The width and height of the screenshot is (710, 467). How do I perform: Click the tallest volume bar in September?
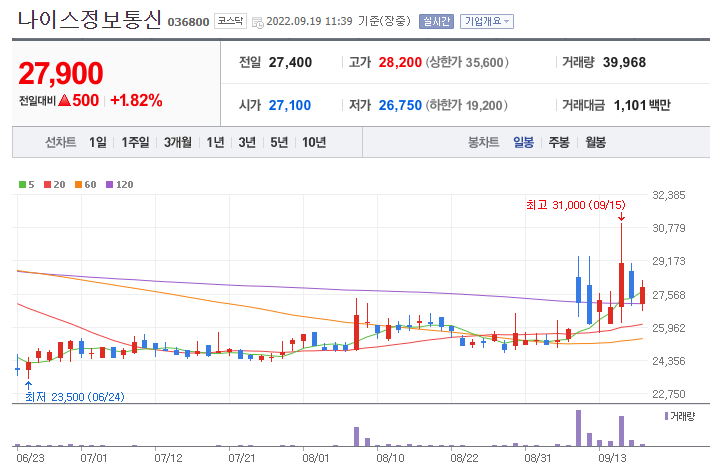click(578, 428)
